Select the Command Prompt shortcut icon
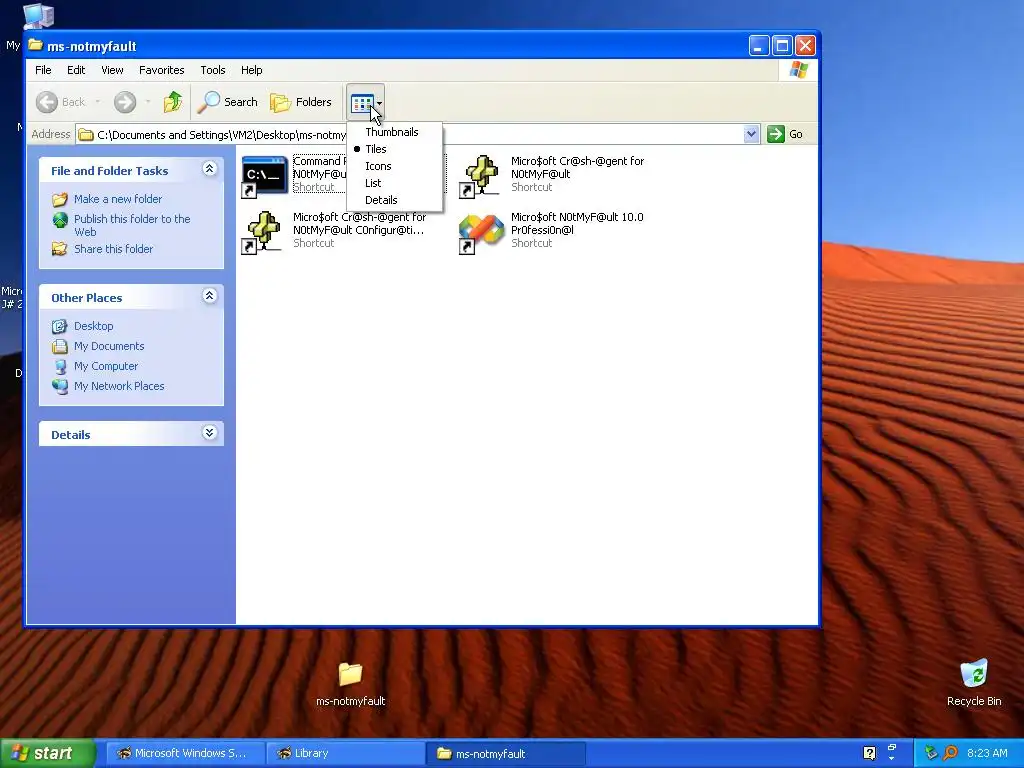The height and width of the screenshot is (768, 1024). (264, 176)
